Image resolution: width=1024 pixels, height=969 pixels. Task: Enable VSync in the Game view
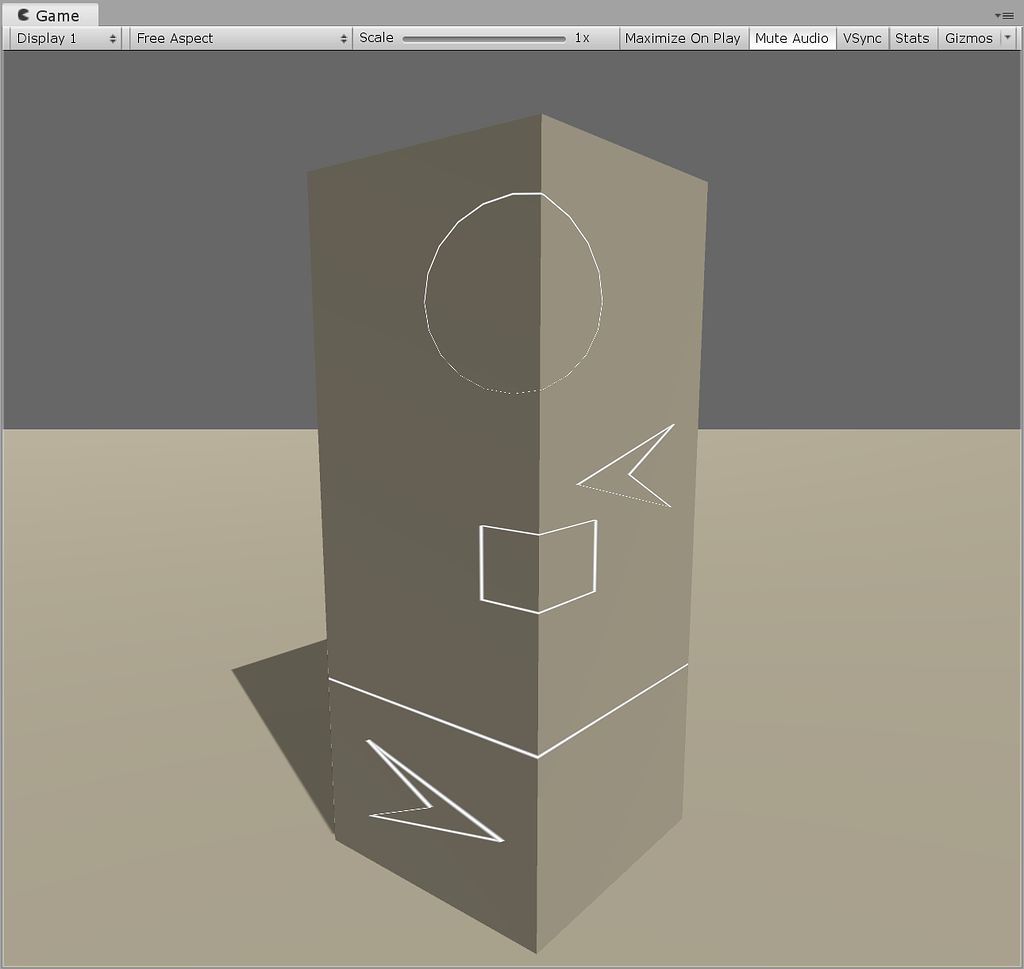tap(862, 38)
